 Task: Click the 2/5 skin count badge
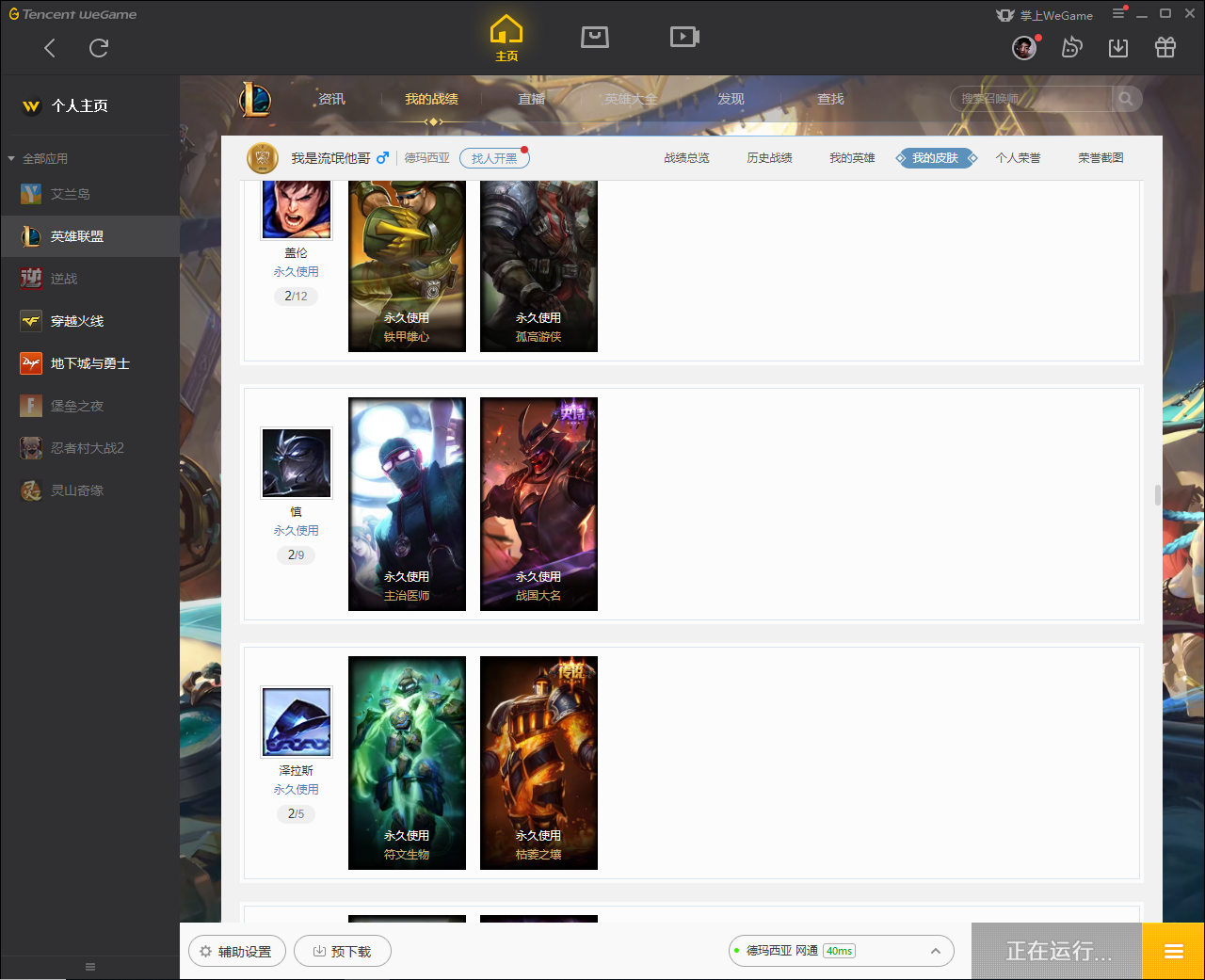pyautogui.click(x=296, y=813)
